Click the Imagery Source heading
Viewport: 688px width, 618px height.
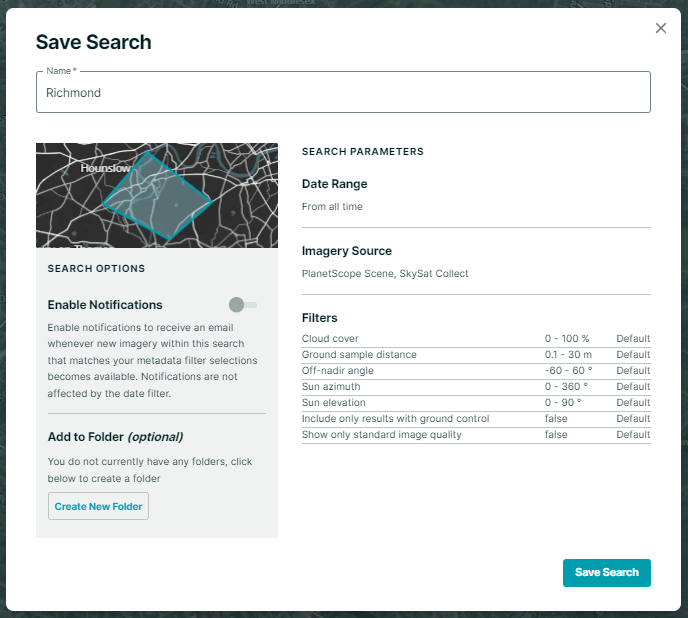click(x=347, y=251)
